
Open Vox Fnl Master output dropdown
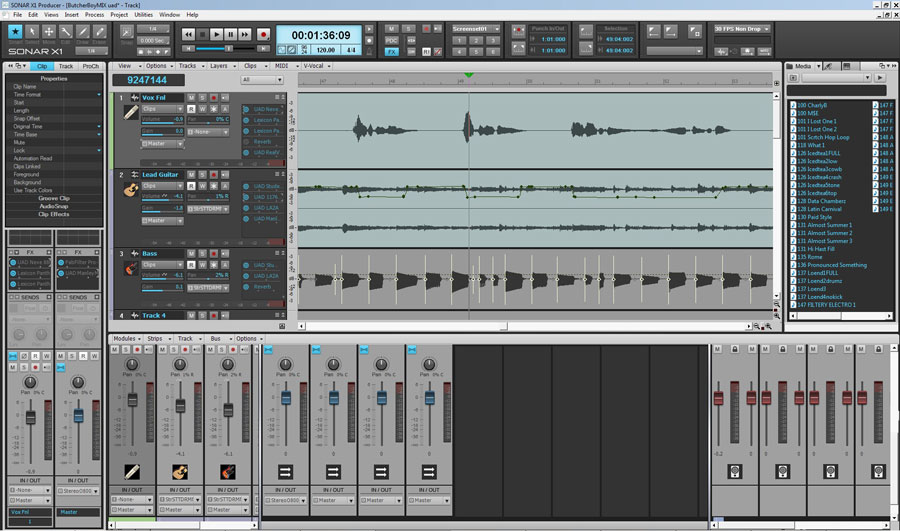(x=162, y=144)
